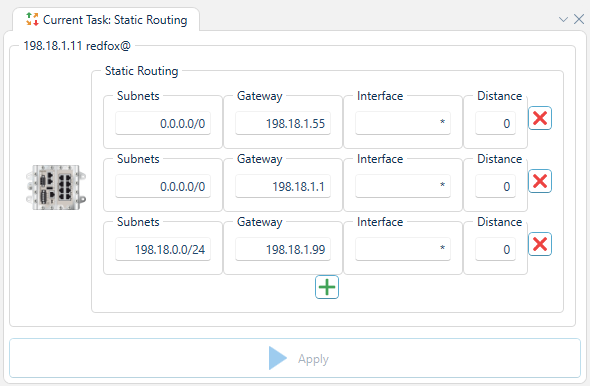Edit interface field of 198.18.1.55 route
The image size is (590, 386).
point(403,123)
